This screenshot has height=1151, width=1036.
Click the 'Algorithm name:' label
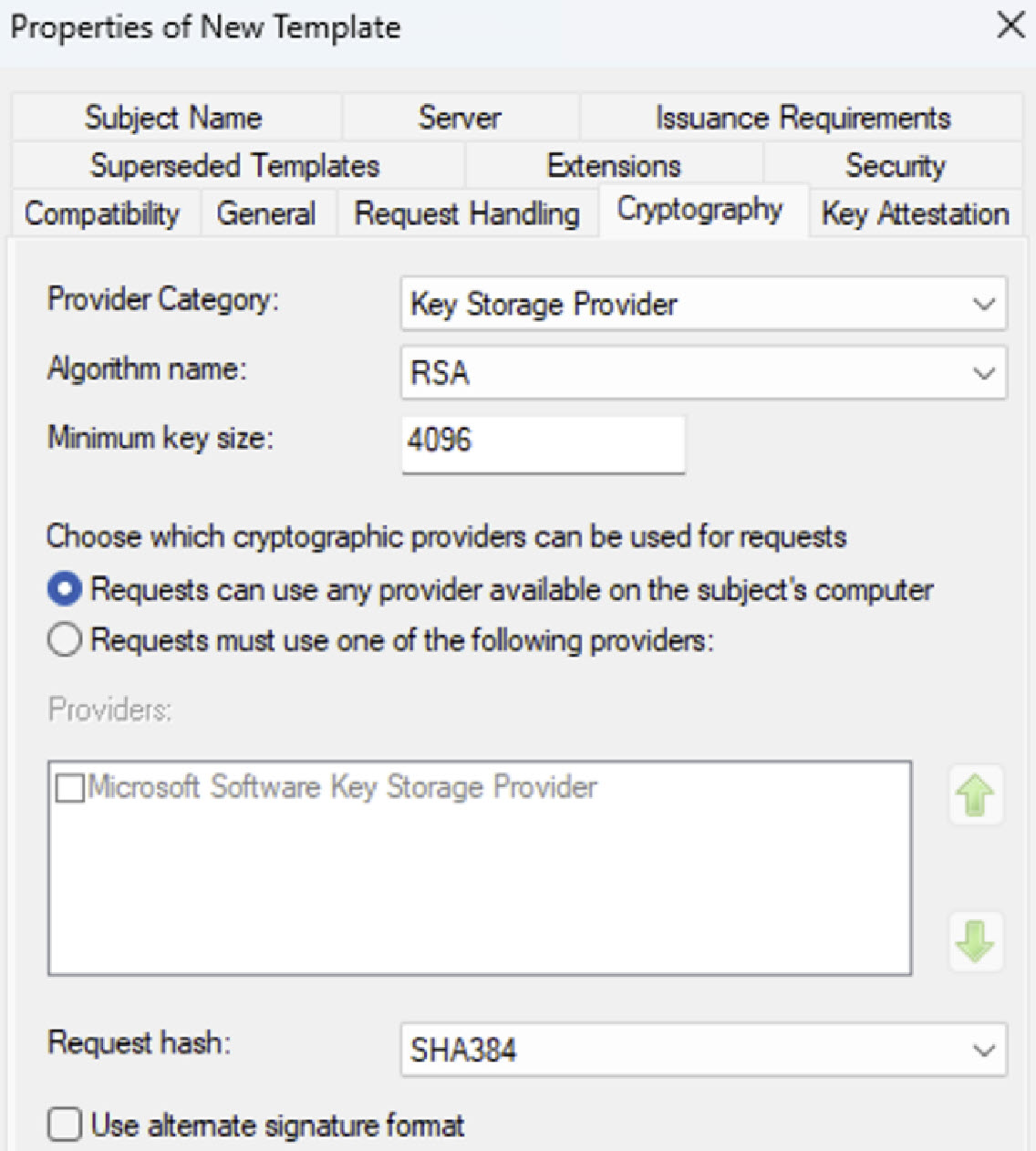tap(147, 368)
